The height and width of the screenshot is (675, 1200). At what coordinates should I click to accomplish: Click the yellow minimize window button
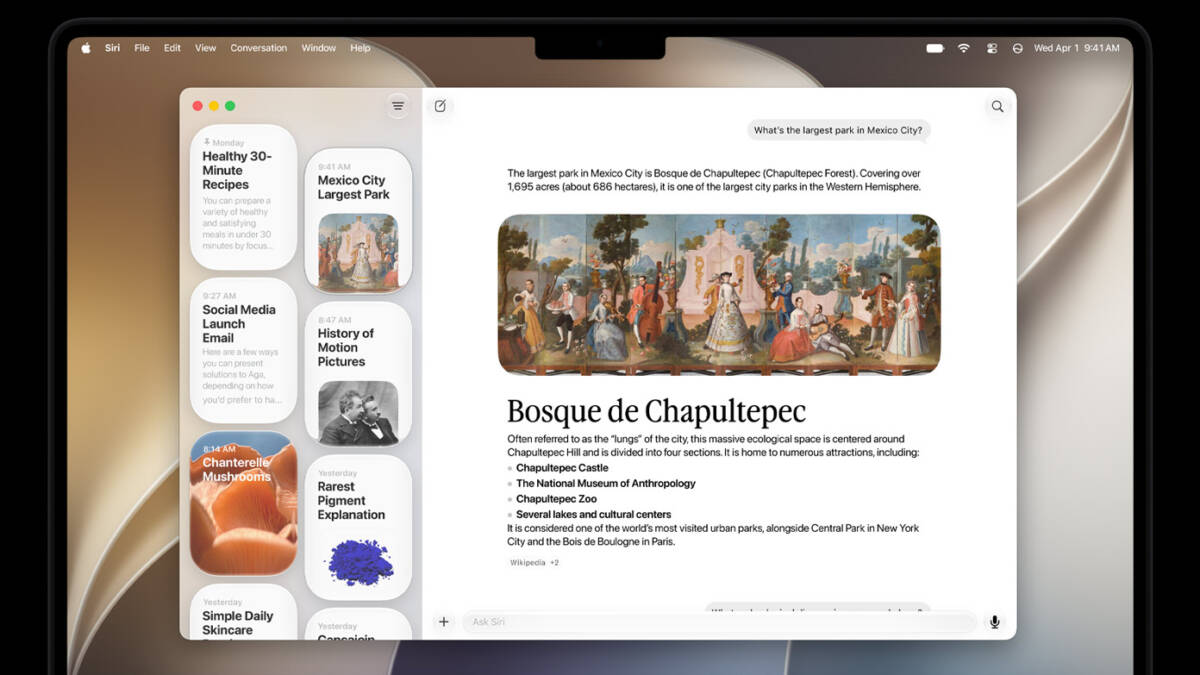pos(214,106)
